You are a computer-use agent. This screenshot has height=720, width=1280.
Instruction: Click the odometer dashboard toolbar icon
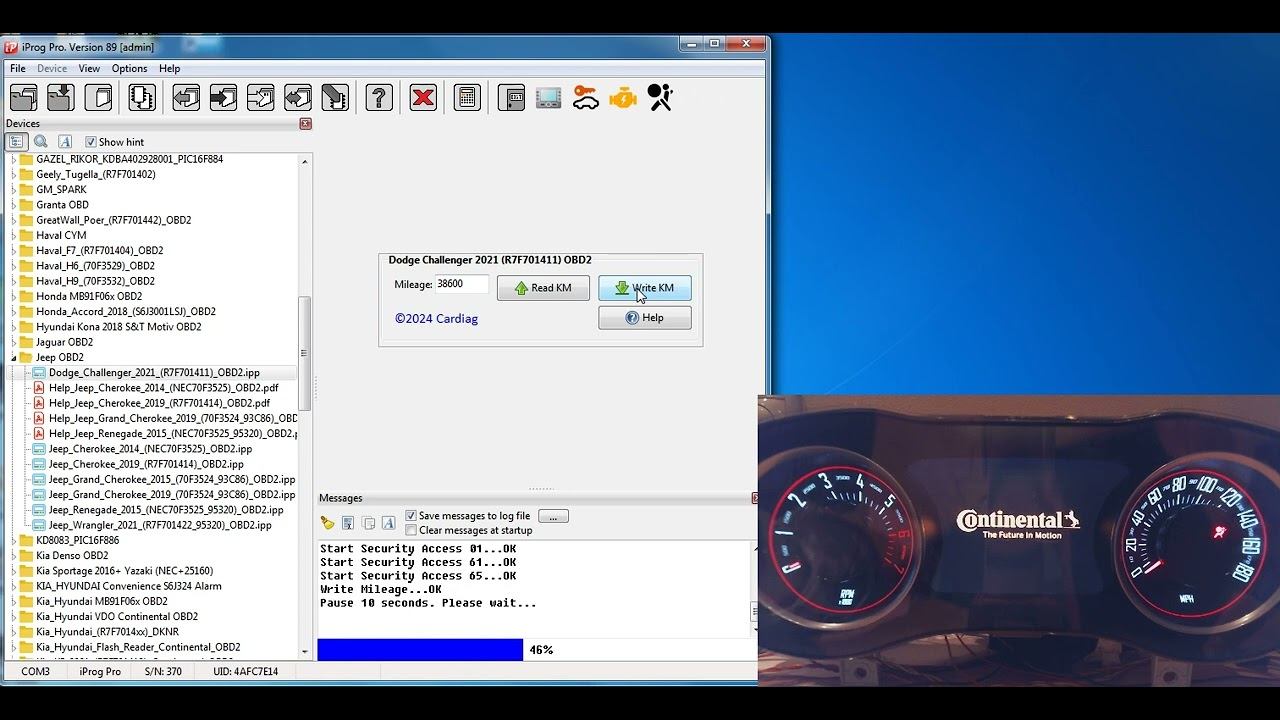(511, 97)
